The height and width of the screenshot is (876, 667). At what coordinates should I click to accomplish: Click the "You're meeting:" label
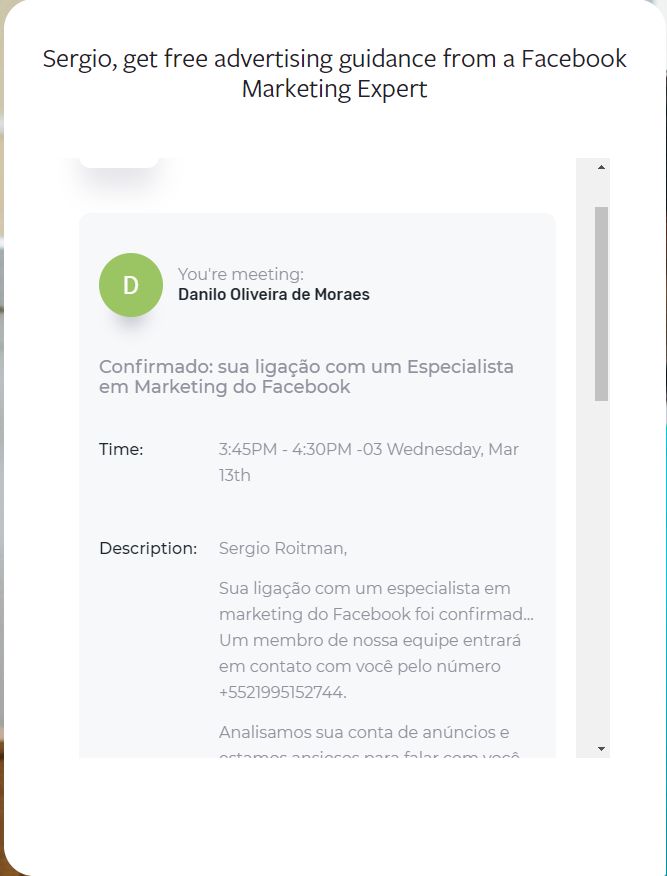(x=240, y=274)
